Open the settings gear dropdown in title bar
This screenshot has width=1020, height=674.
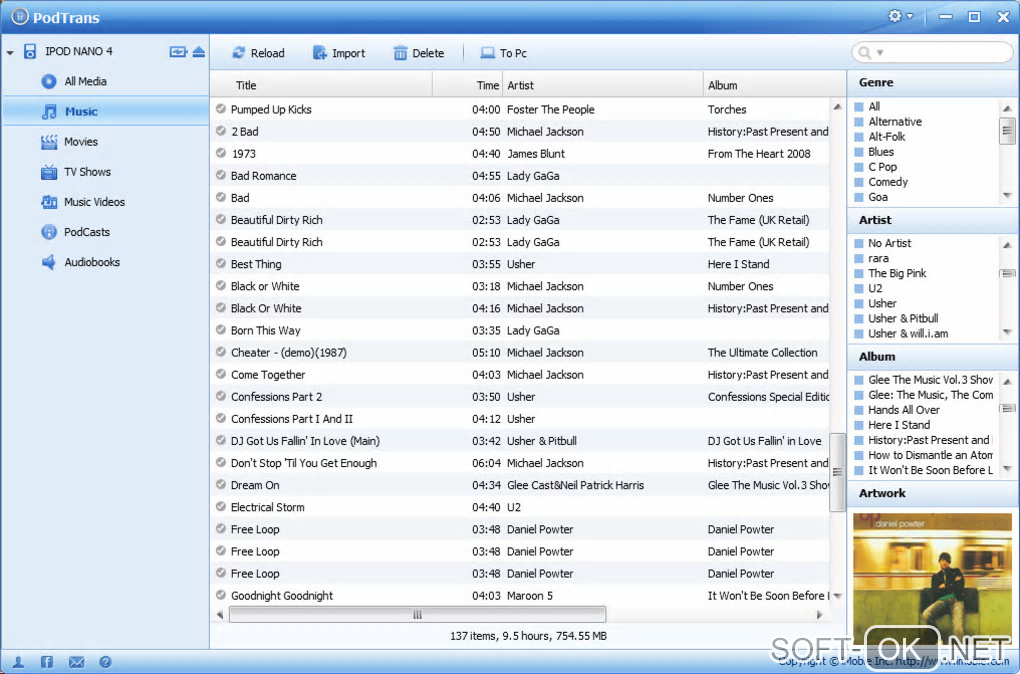tap(901, 16)
